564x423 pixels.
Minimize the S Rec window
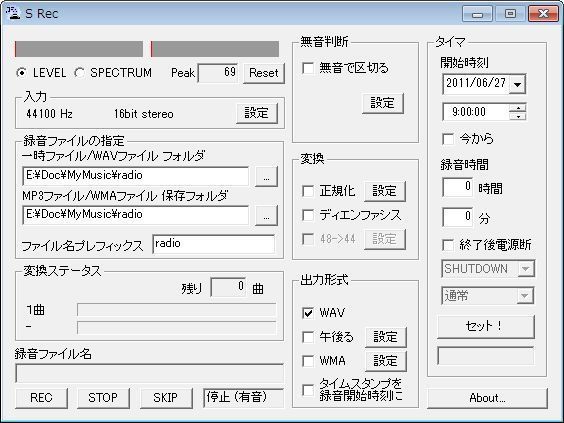tap(477, 14)
